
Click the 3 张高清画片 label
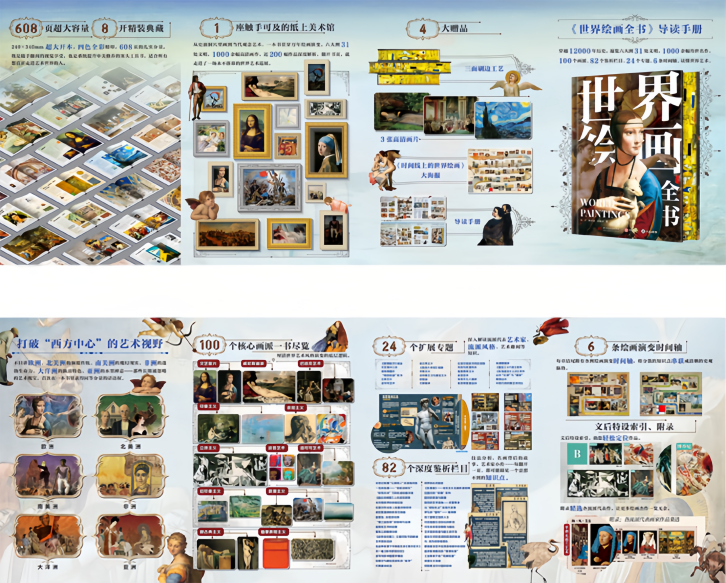(400, 139)
